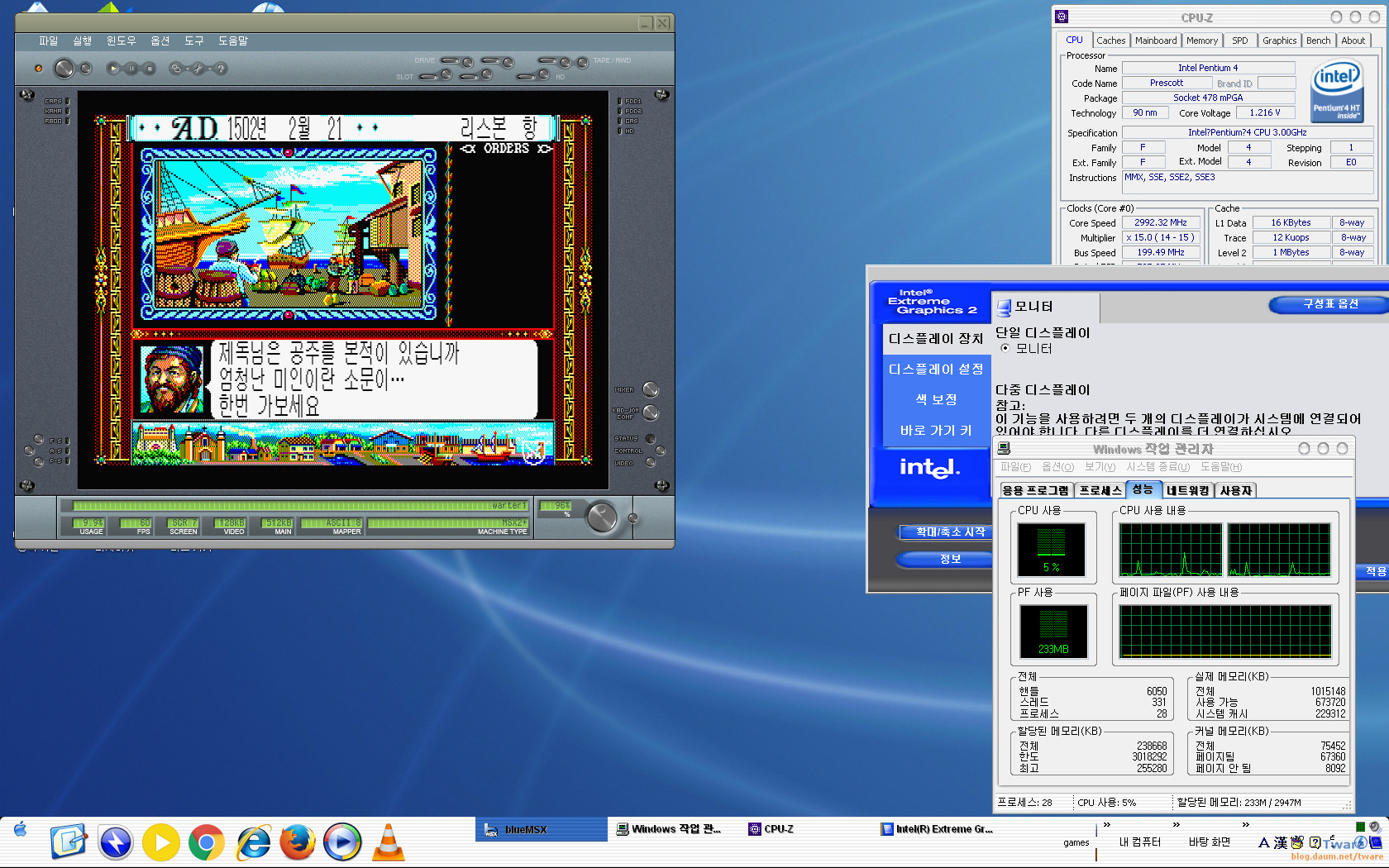Screen dimensions: 1389x868
Task: Switch to 네트워킹 tab in Task Manager
Action: point(1187,490)
